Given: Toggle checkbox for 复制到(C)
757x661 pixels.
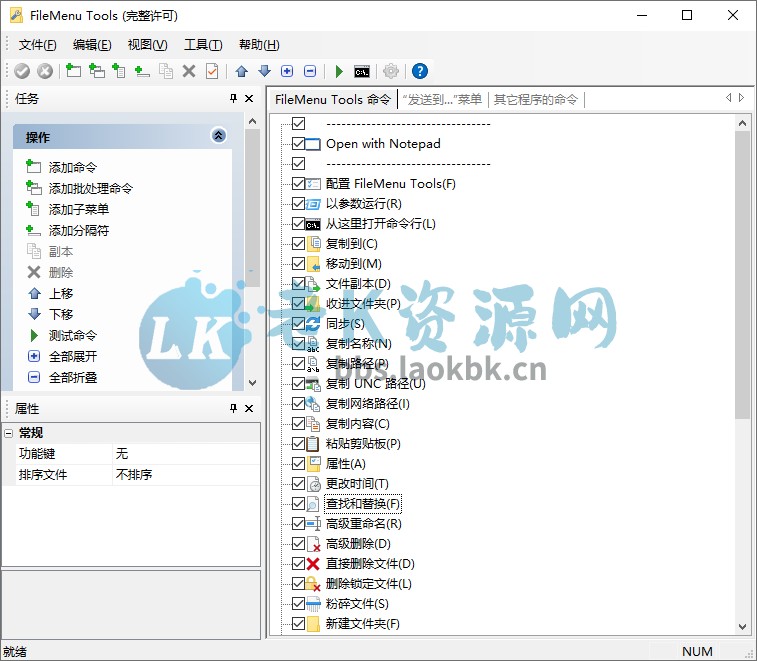Looking at the screenshot, I should pos(298,243).
